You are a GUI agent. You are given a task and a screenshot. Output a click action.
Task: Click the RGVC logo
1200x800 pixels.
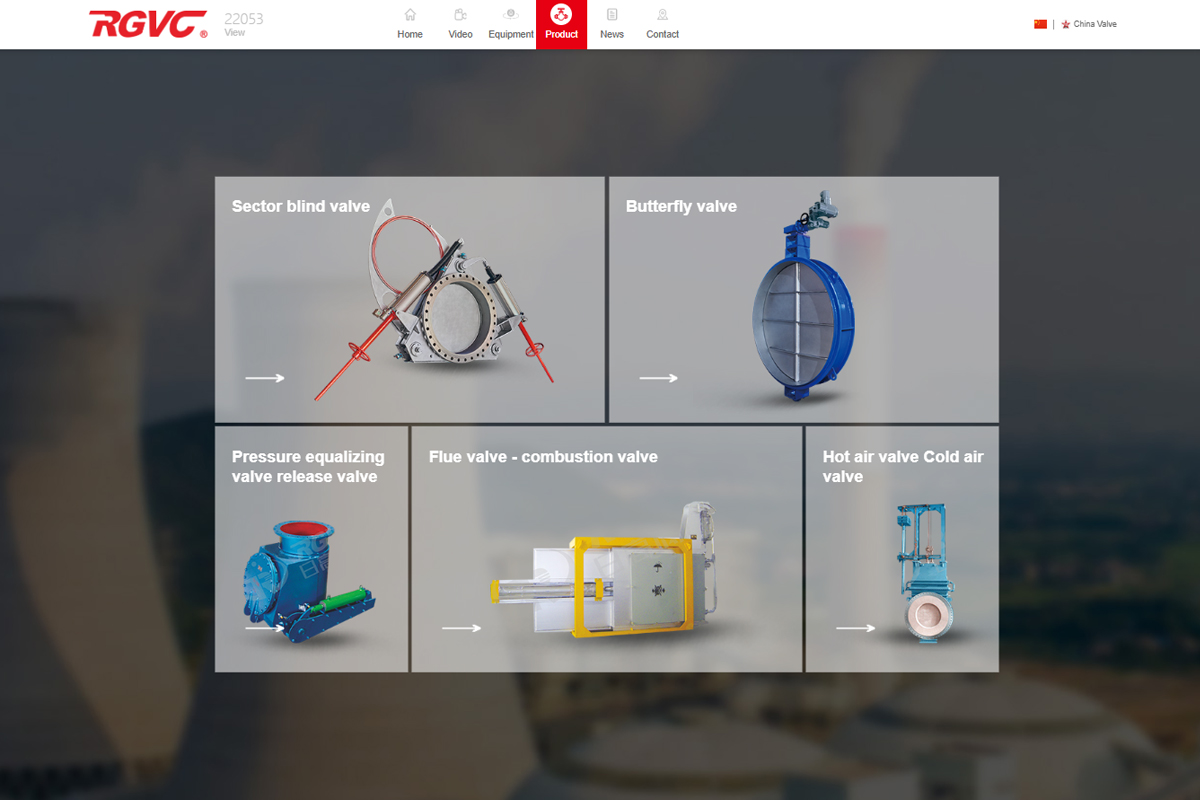click(148, 24)
